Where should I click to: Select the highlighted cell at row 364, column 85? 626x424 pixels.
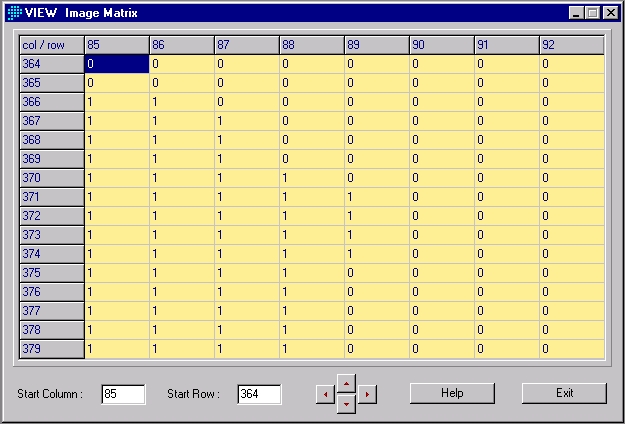pos(117,64)
